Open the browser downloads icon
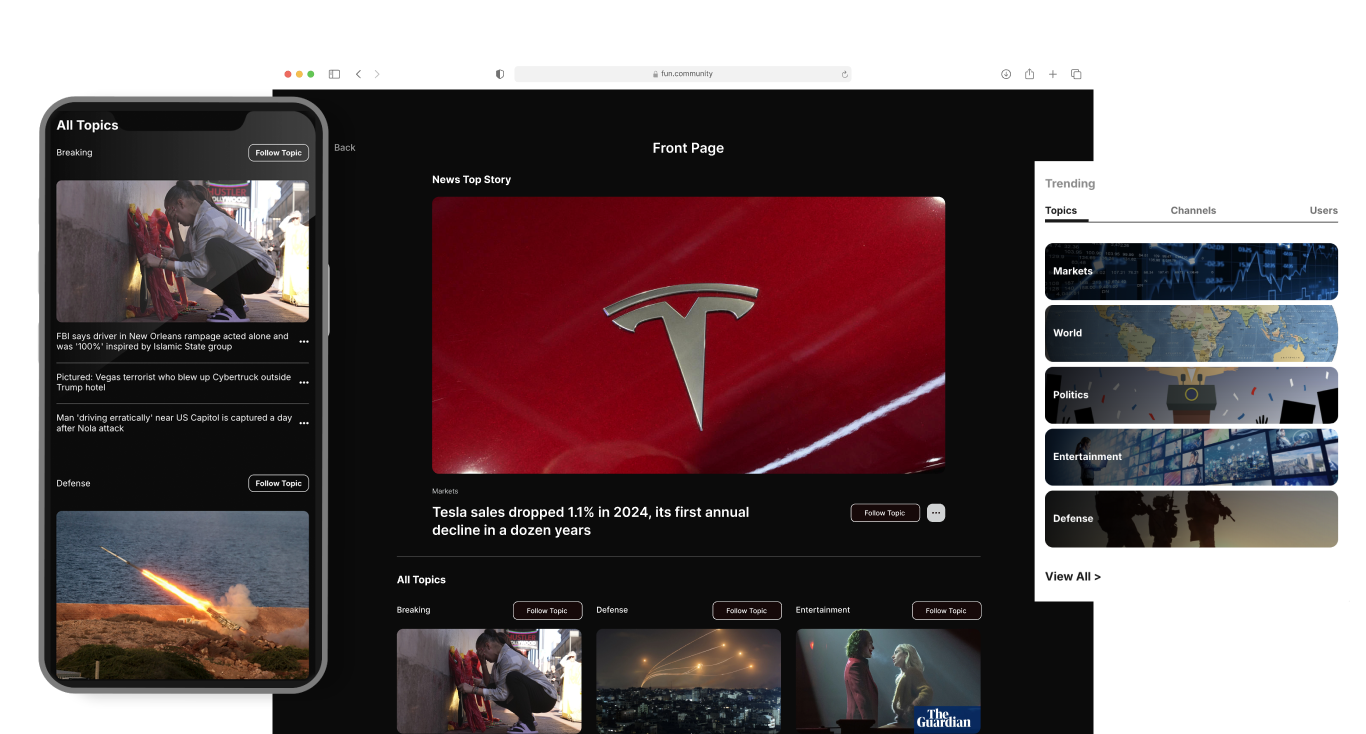1366x734 pixels. click(x=1006, y=74)
